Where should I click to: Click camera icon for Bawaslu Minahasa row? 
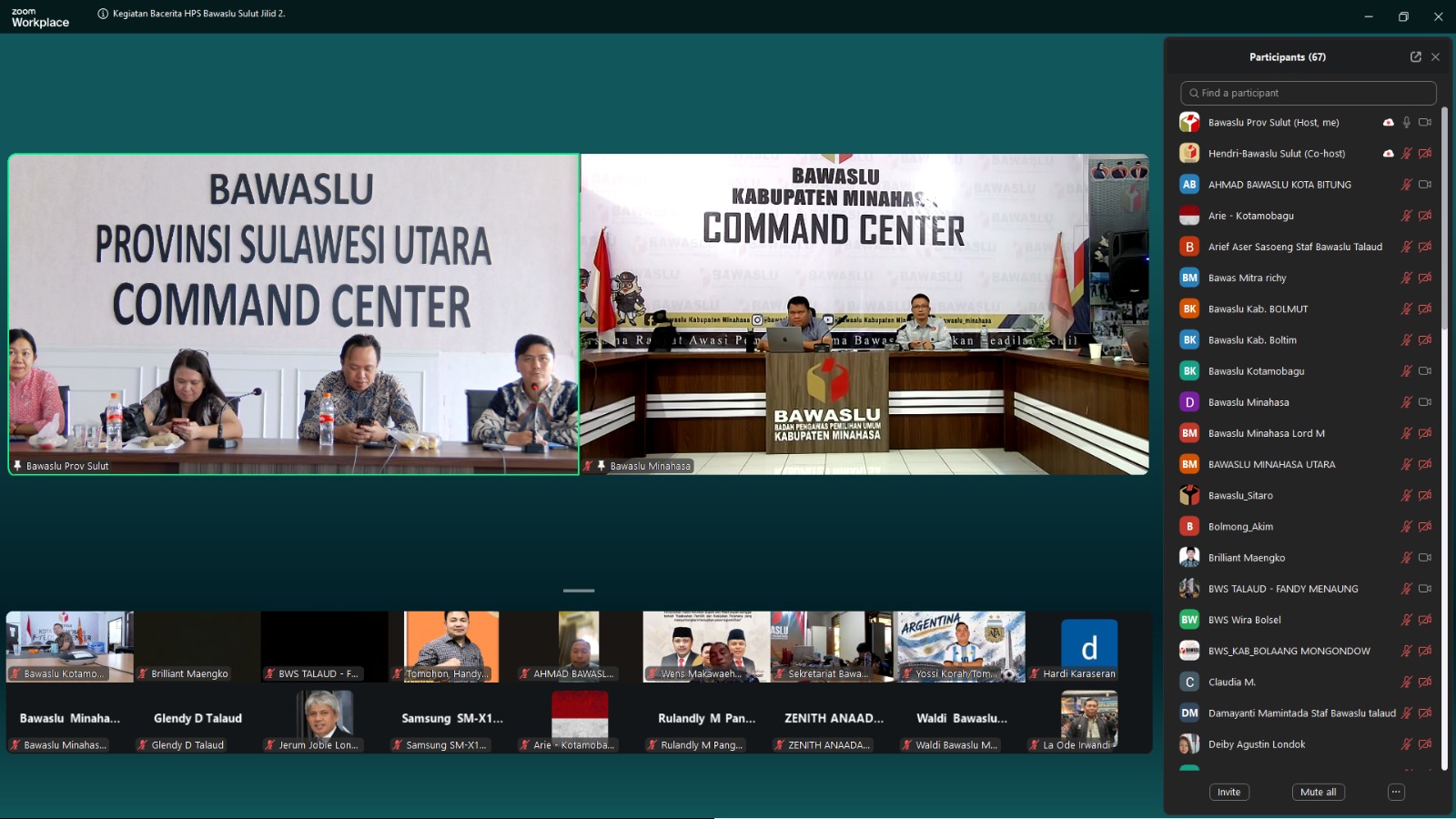coord(1425,401)
